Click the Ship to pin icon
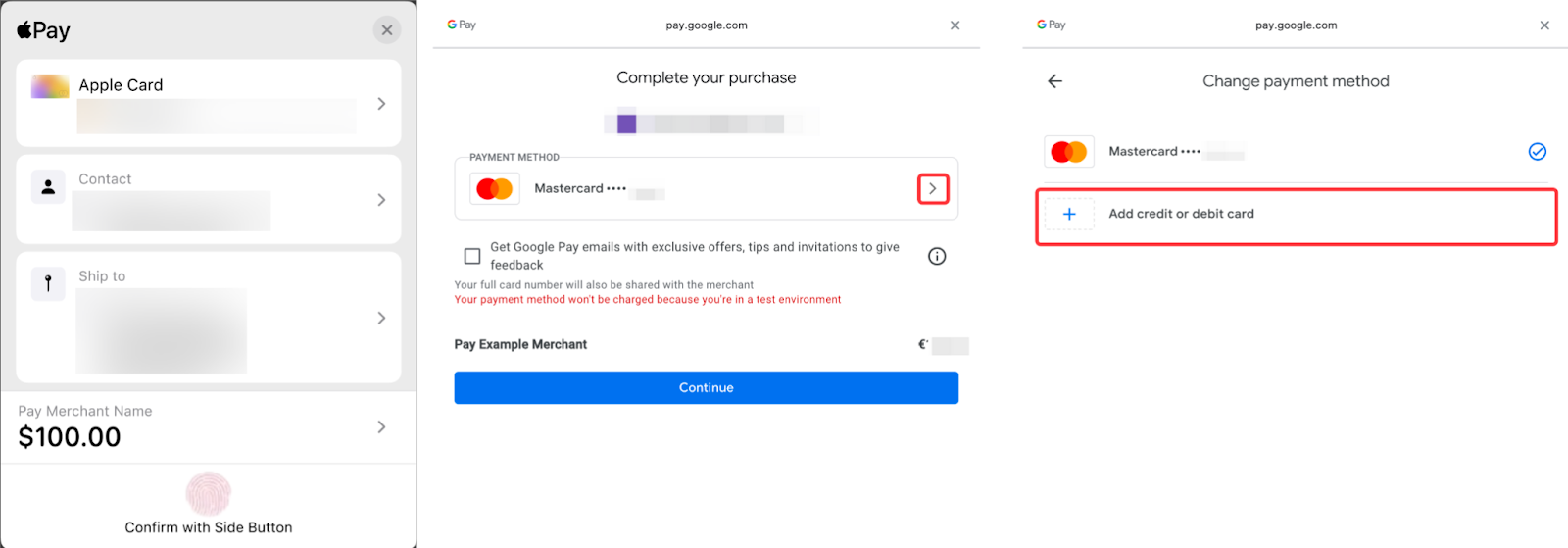Viewport: 1568px width, 548px height. click(x=48, y=283)
